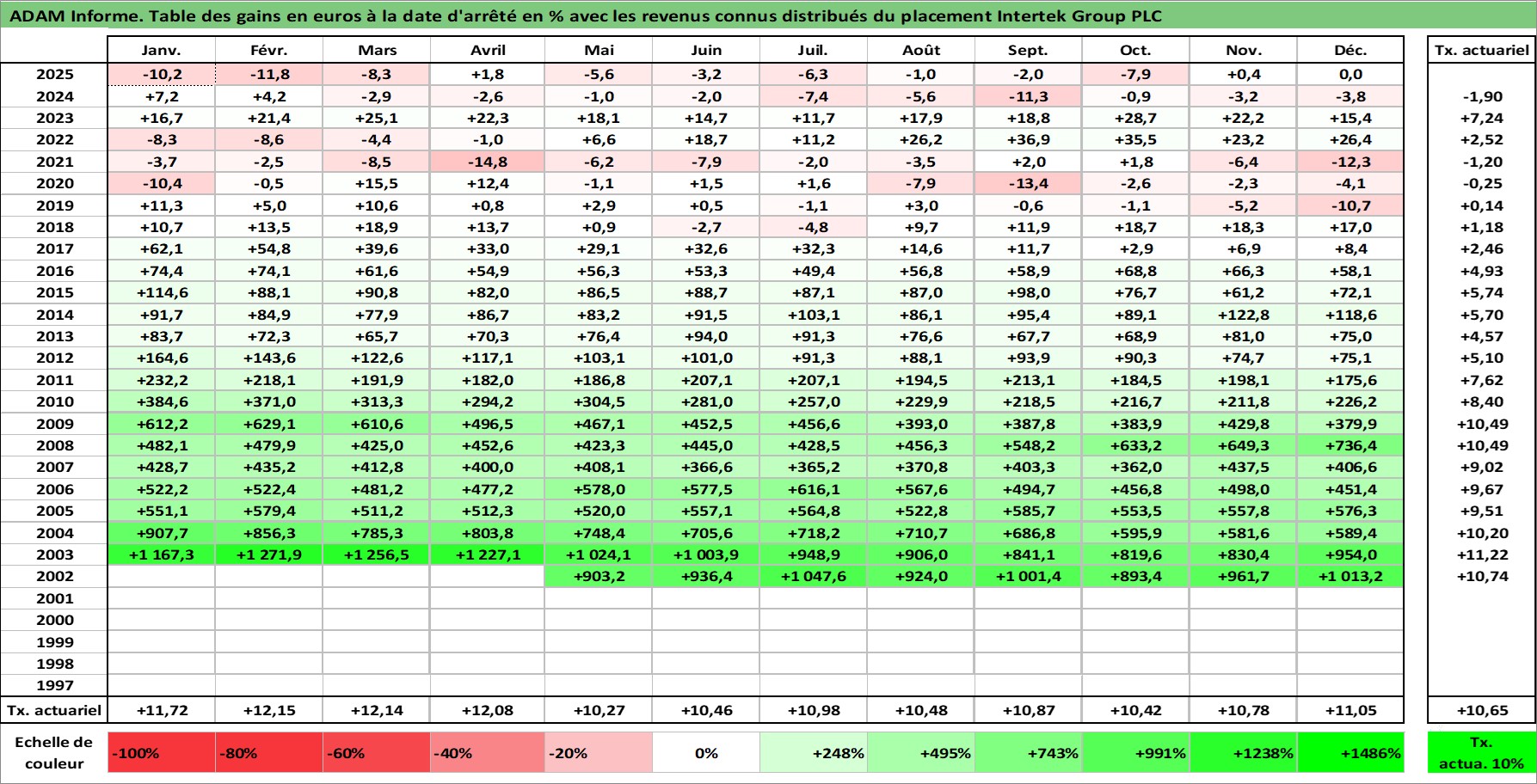Select the +11,22 actuarial rate for 2003

(1481, 554)
